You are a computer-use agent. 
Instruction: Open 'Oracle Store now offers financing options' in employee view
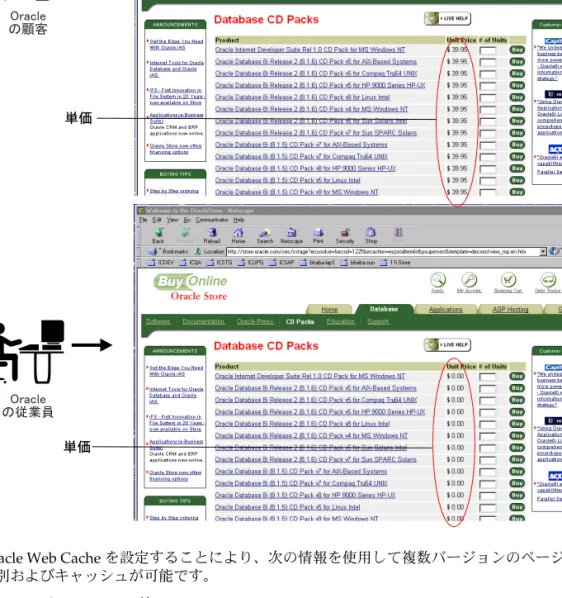pyautogui.click(x=175, y=476)
